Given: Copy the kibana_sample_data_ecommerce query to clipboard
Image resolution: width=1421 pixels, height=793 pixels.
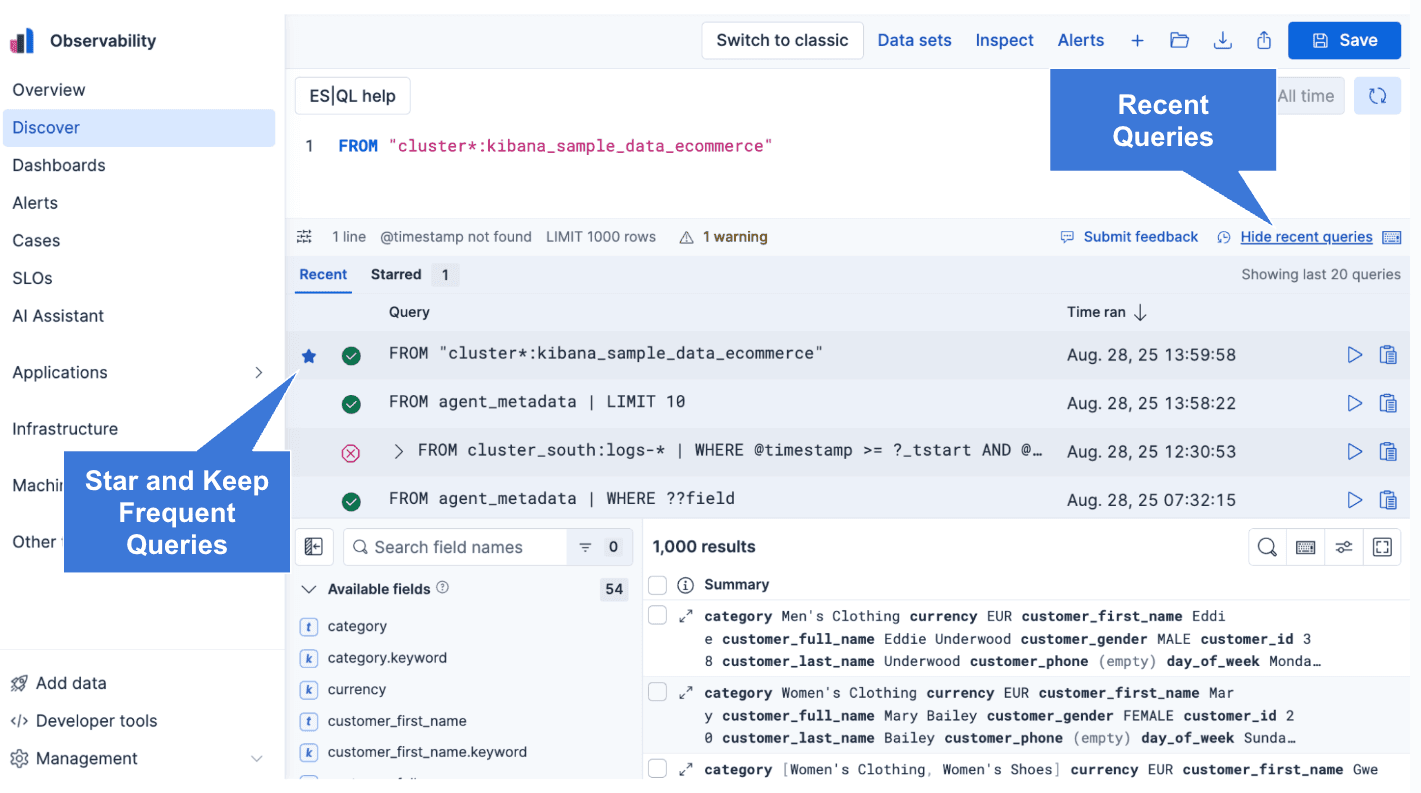Looking at the screenshot, I should pos(1388,354).
